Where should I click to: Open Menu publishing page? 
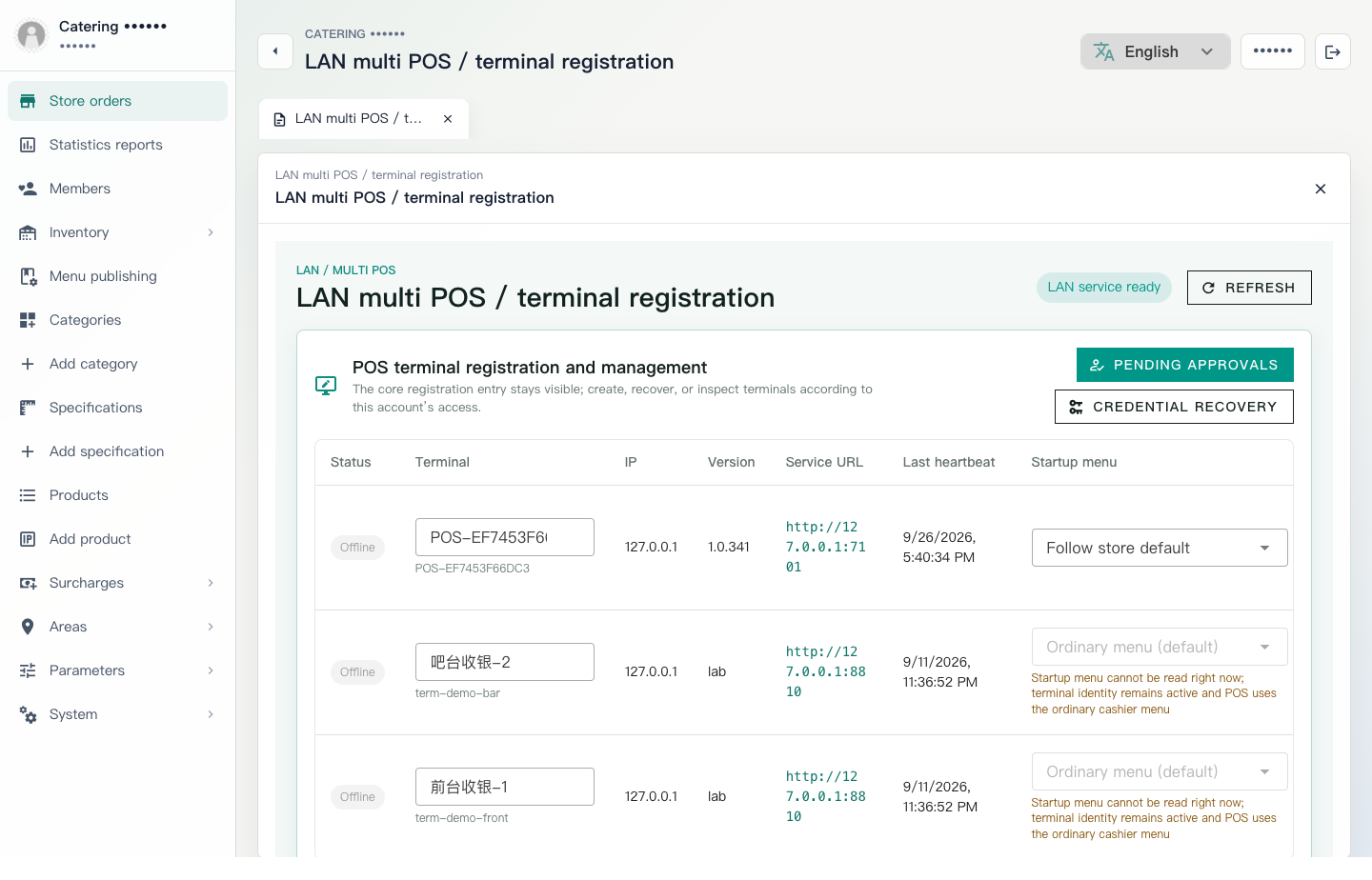[x=117, y=276]
